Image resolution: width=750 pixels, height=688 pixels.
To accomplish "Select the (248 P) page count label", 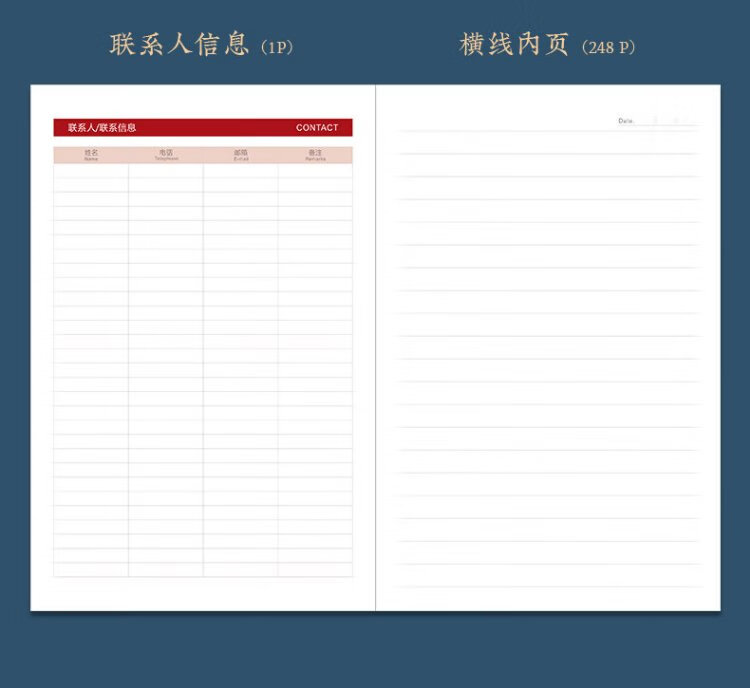I will [x=608, y=48].
